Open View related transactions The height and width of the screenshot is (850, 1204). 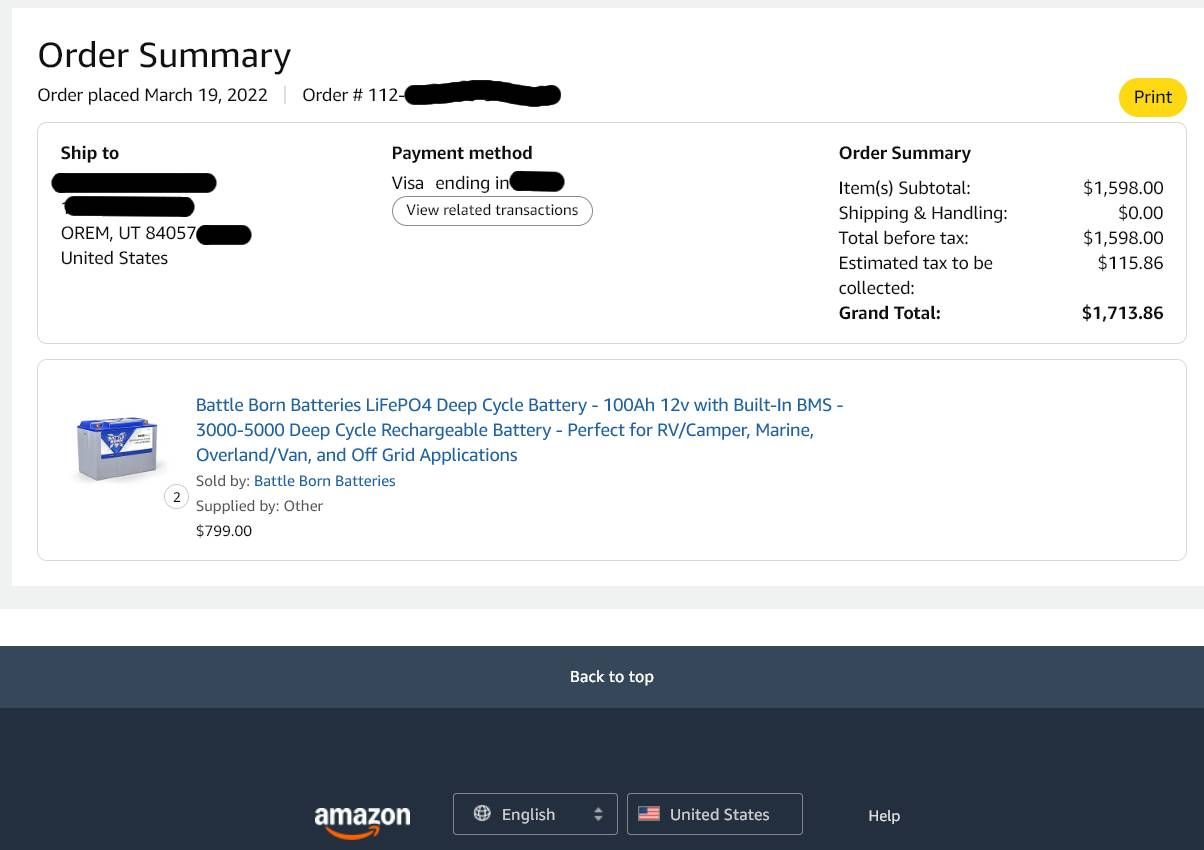tap(492, 210)
